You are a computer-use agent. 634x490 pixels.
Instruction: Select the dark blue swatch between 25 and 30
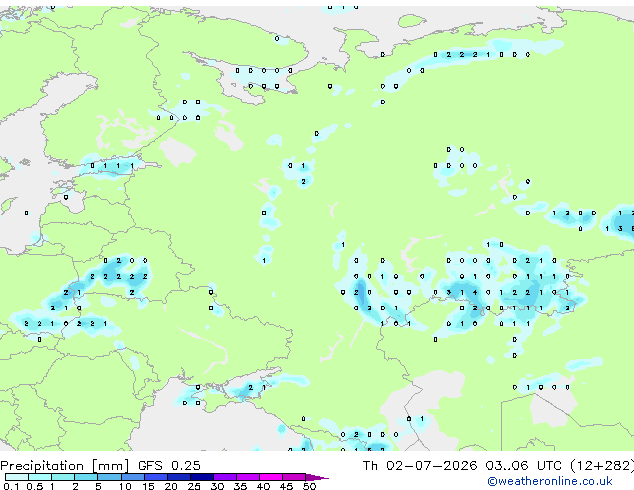click(x=202, y=477)
